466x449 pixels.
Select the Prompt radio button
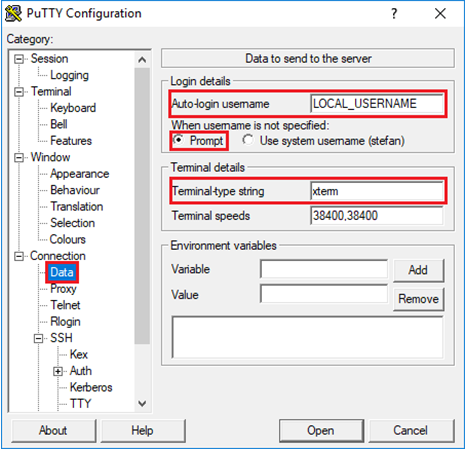click(x=179, y=140)
